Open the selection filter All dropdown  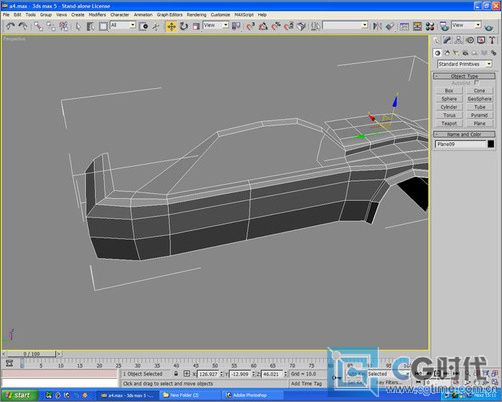tap(123, 25)
